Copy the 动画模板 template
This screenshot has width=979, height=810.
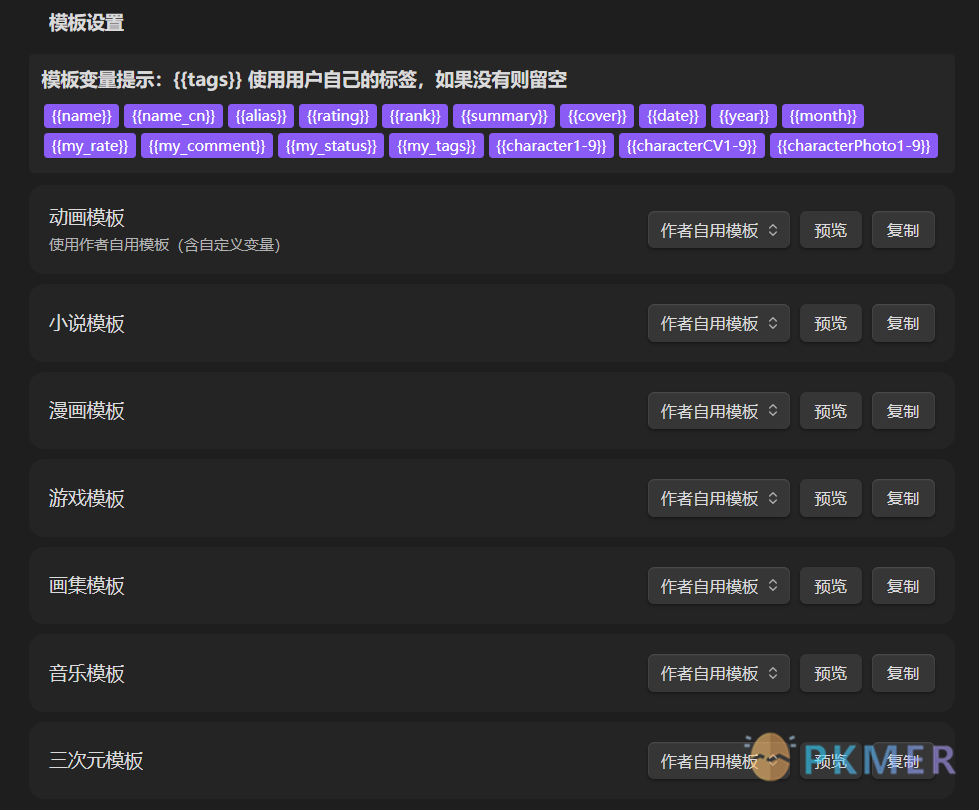point(903,230)
